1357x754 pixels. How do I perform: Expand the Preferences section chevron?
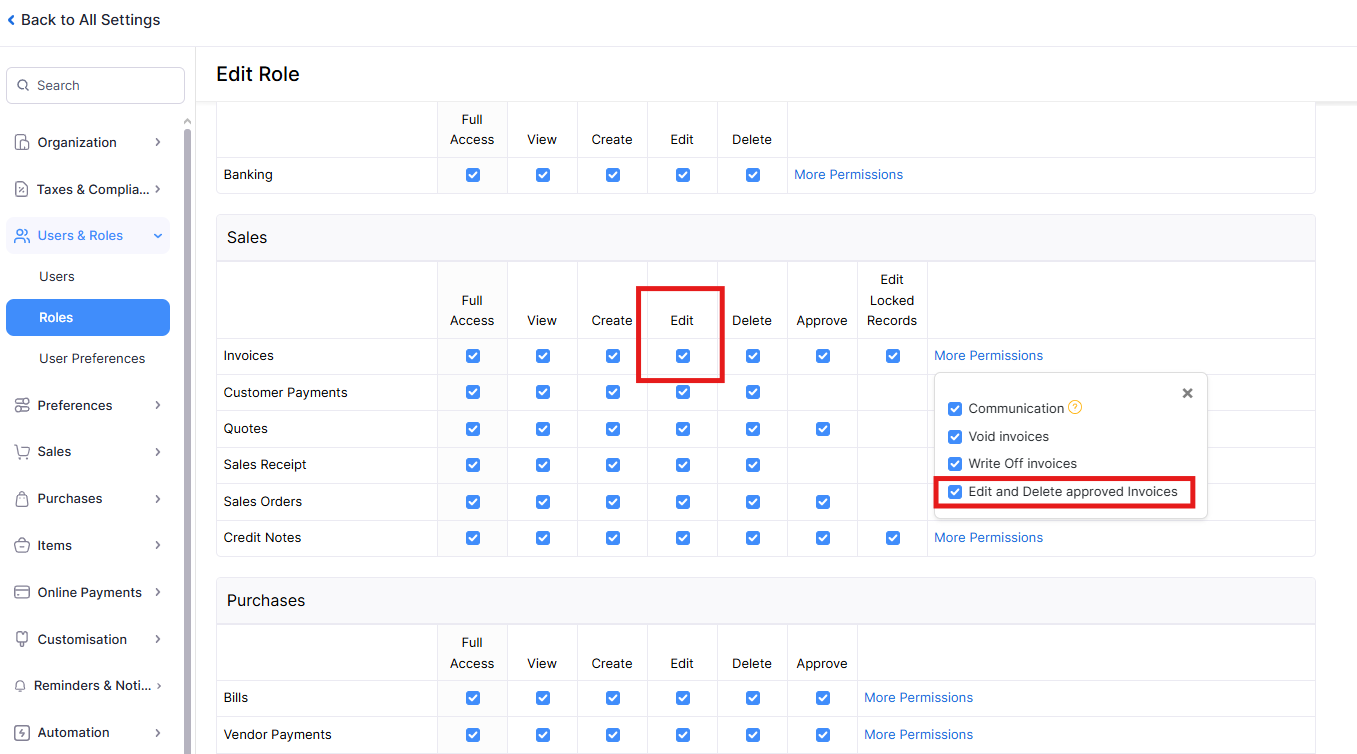[x=158, y=405]
